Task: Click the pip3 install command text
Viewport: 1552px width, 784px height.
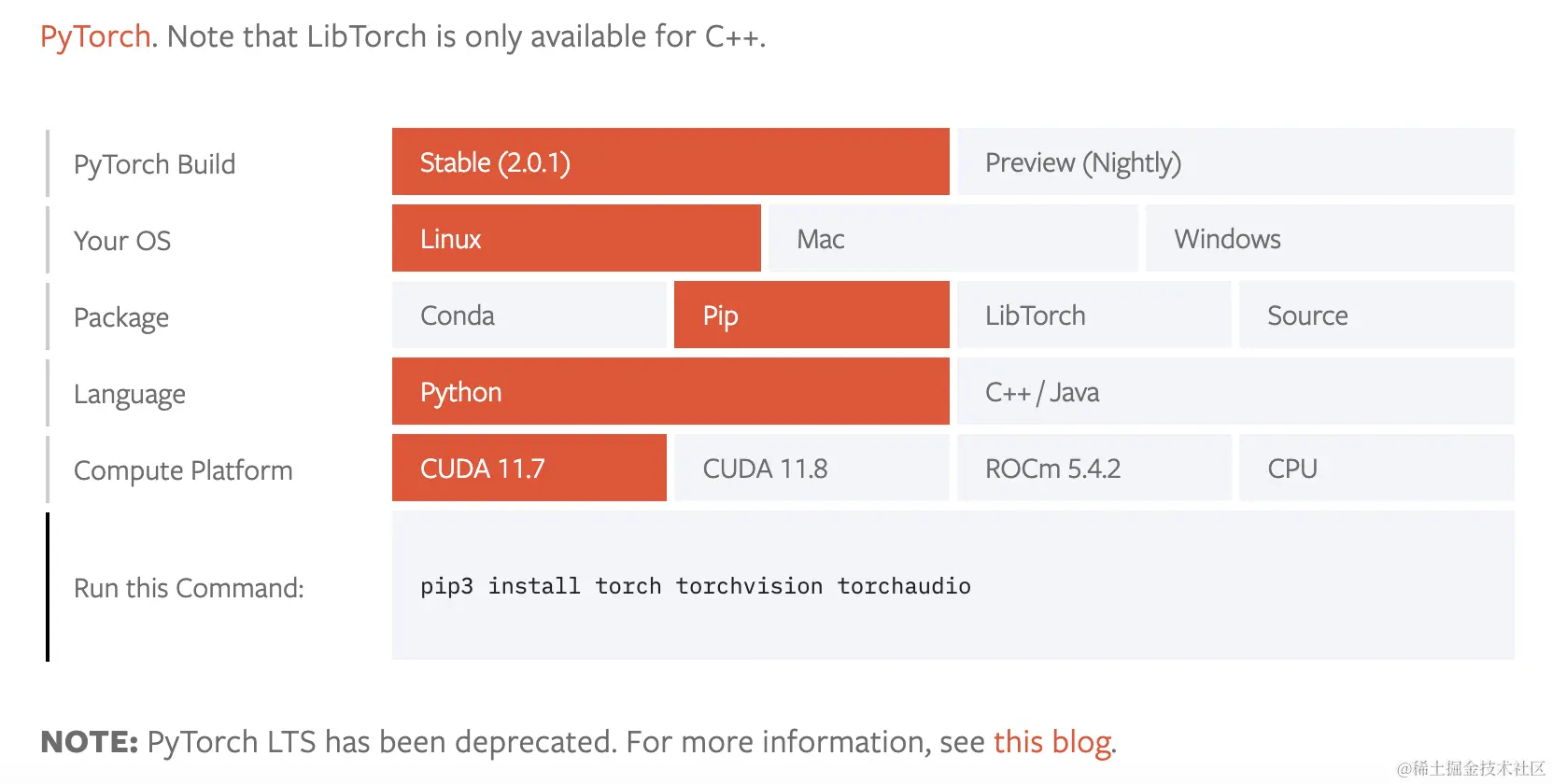Action: click(696, 586)
